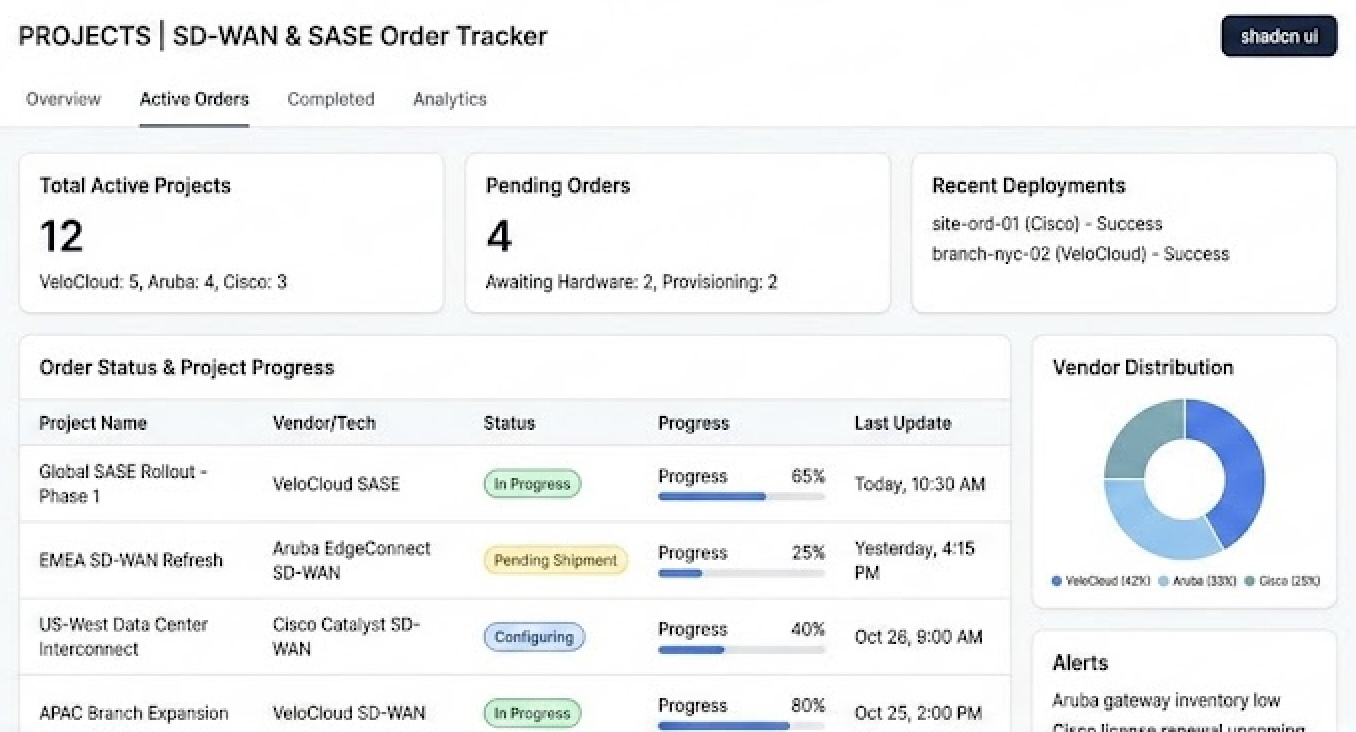Go to the Analytics tab

point(449,99)
